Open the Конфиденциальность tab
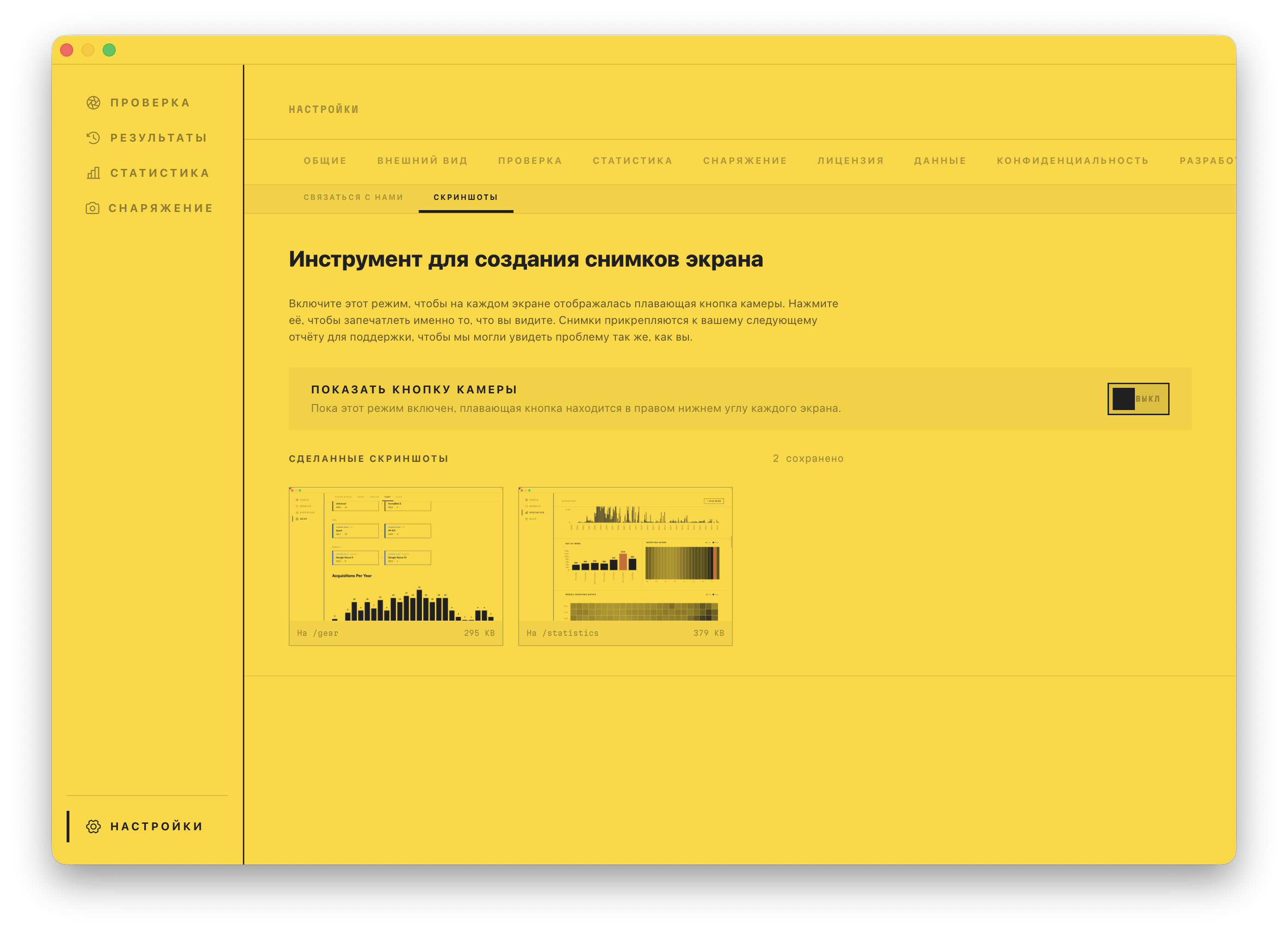 click(1073, 161)
